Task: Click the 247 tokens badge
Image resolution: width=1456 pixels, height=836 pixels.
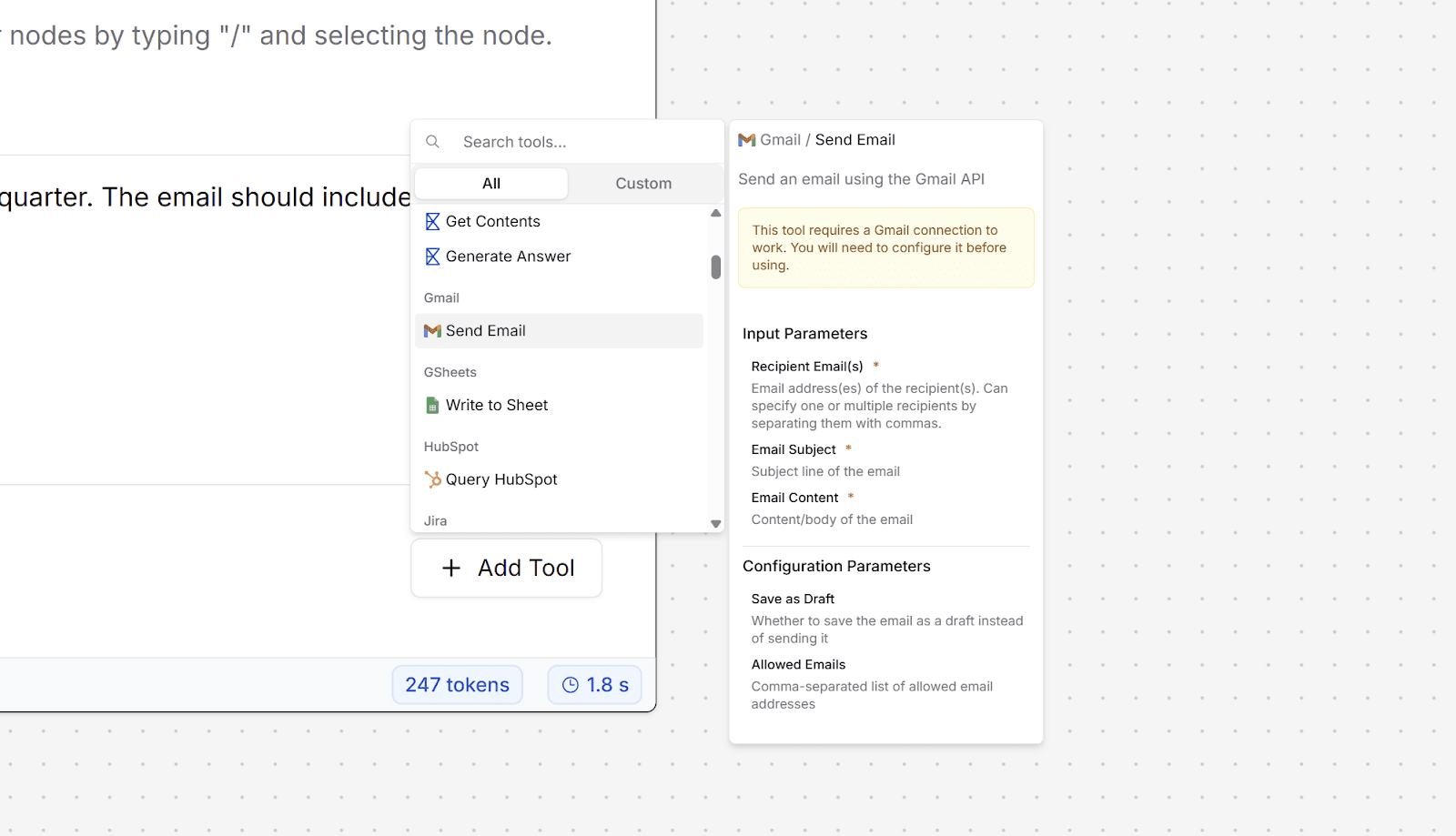Action: 458,685
